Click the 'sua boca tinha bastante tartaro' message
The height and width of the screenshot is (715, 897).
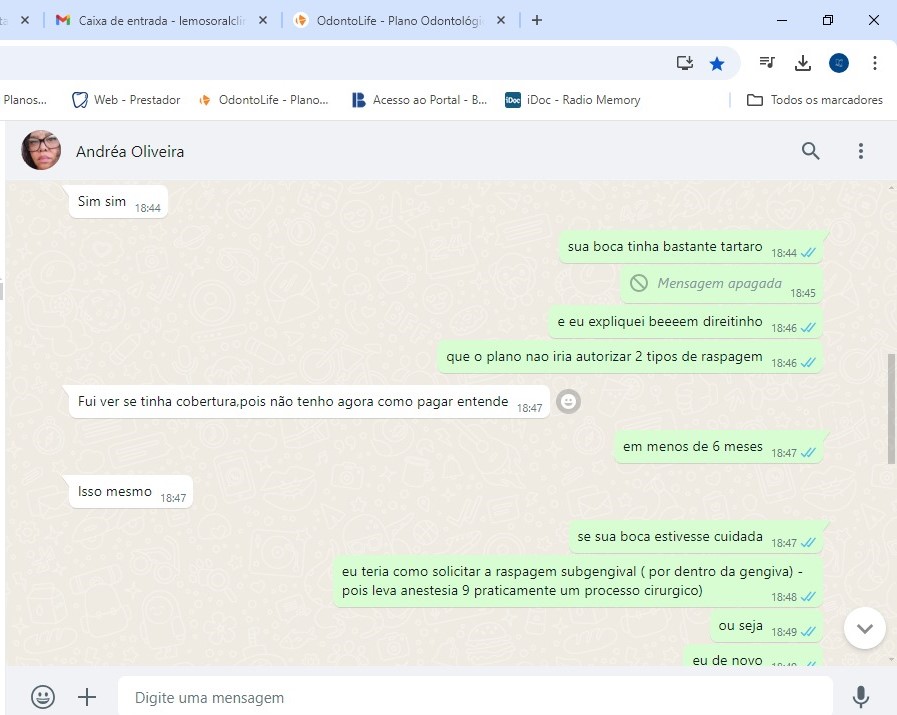[690, 247]
